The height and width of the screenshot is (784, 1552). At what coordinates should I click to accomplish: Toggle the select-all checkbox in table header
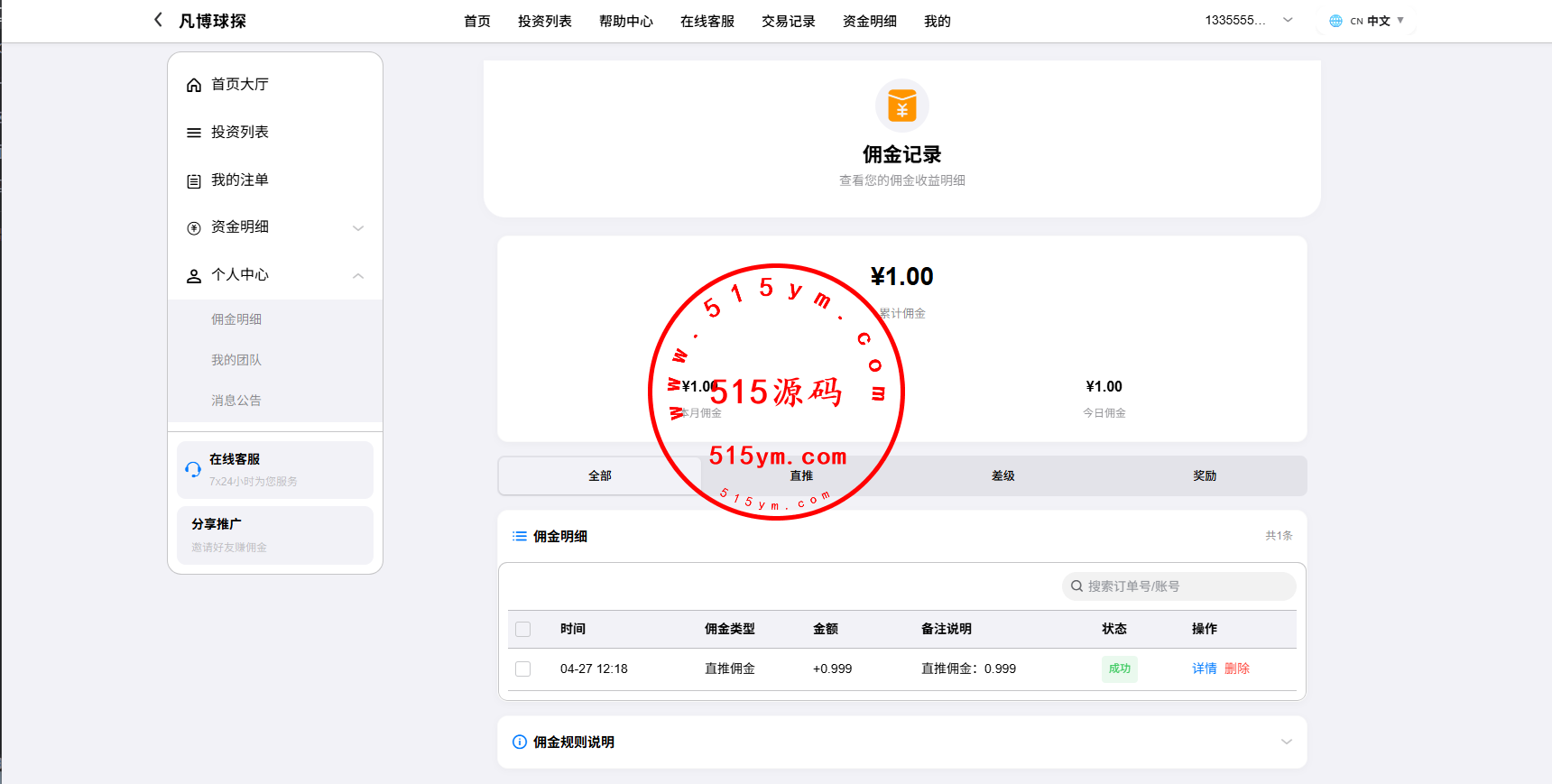523,630
